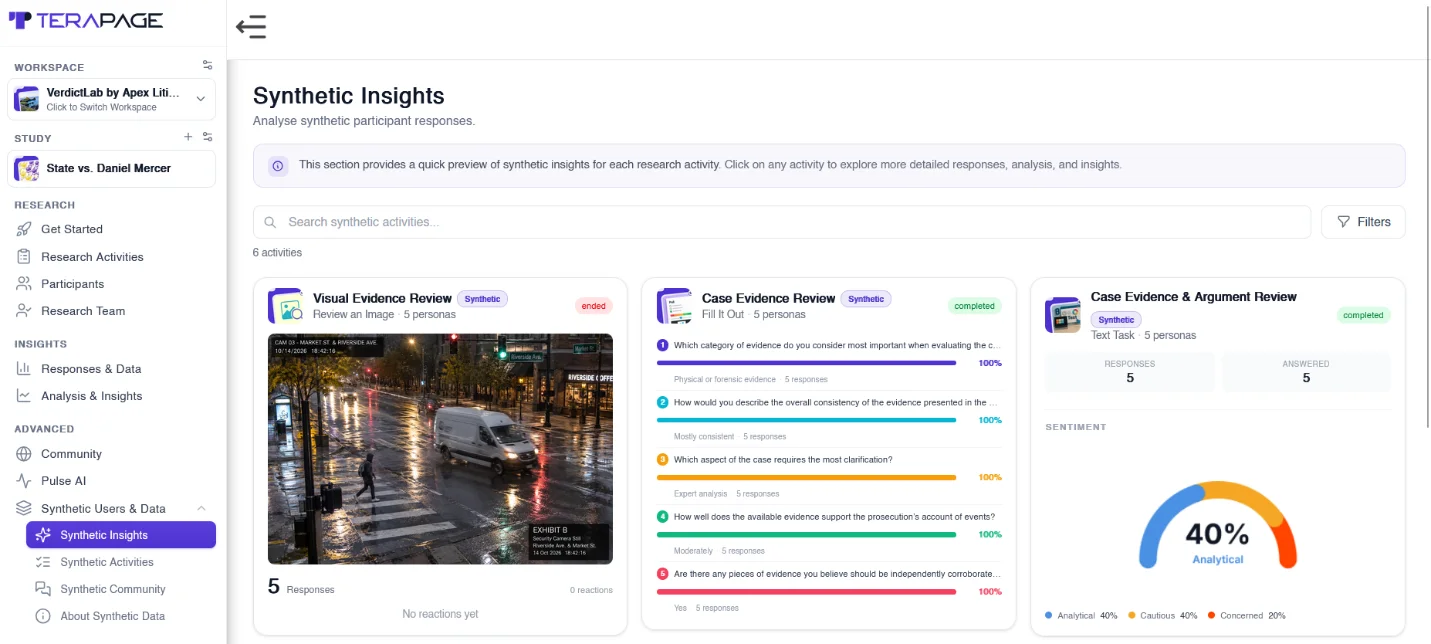Viewport: 1431px width, 644px height.
Task: Click the Synthetic Activities checklist icon
Action: [43, 562]
